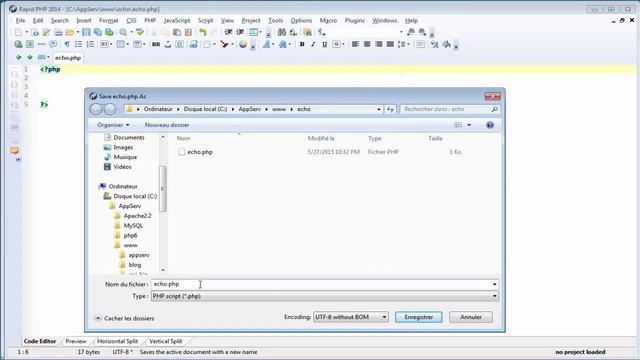Viewport: 640px width, 360px height.
Task: Open the Organiser dropdown menu
Action: click(113, 125)
